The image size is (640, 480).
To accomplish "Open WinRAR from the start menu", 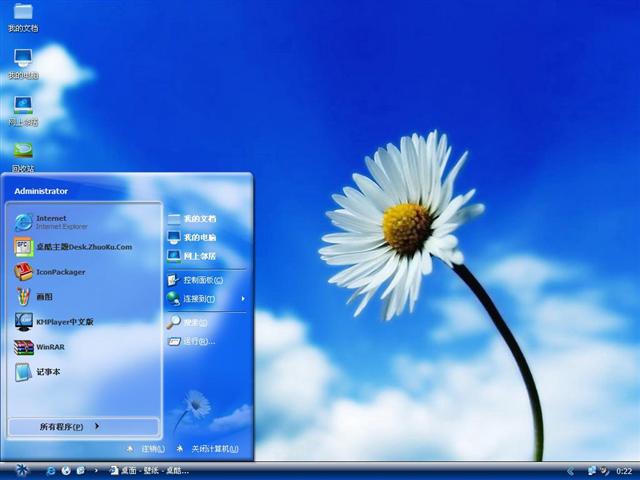I will point(50,347).
